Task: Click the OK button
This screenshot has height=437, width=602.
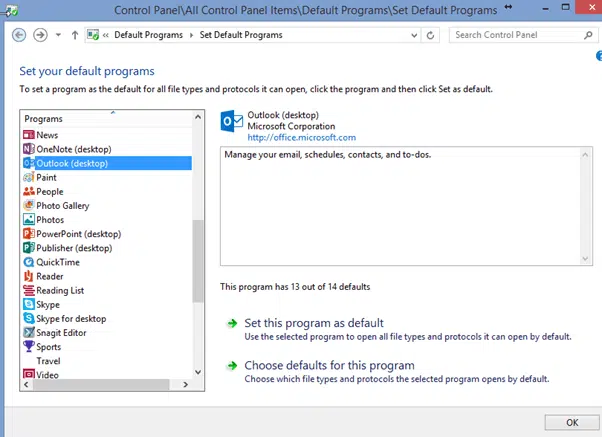Action: (x=572, y=422)
